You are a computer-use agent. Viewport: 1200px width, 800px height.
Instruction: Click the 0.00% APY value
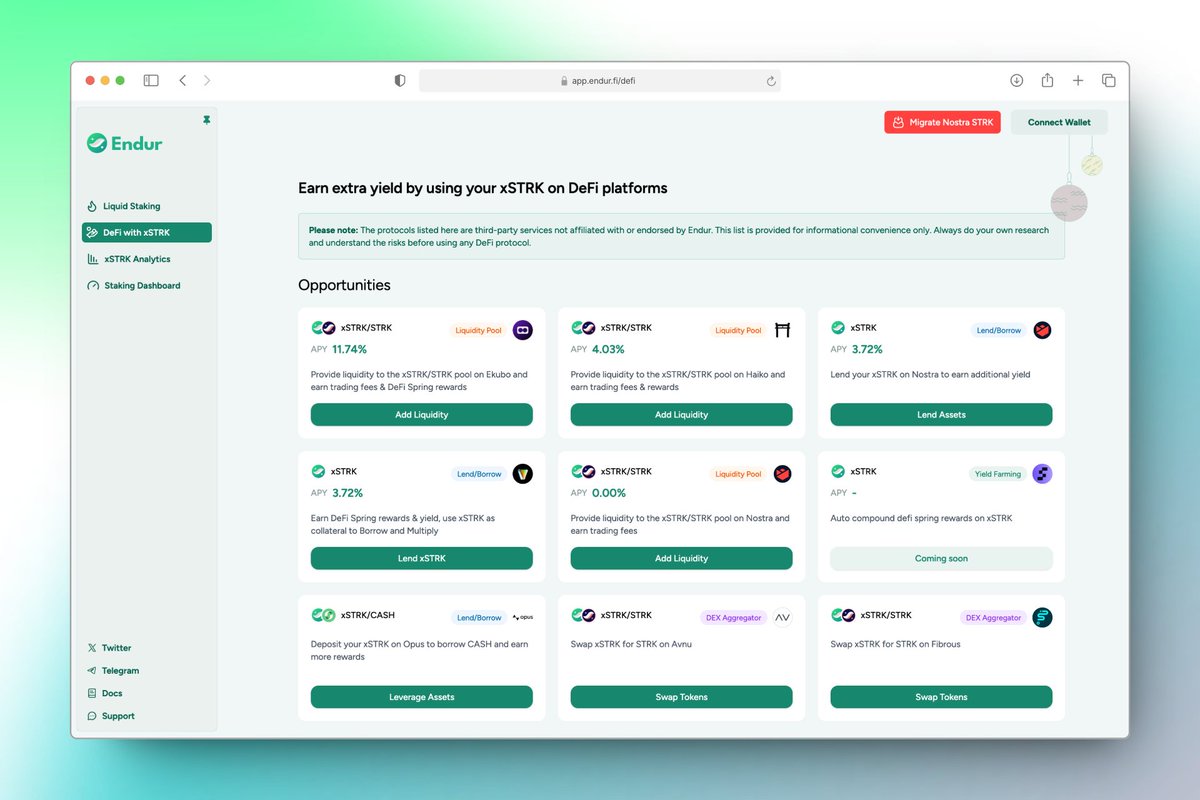click(609, 493)
